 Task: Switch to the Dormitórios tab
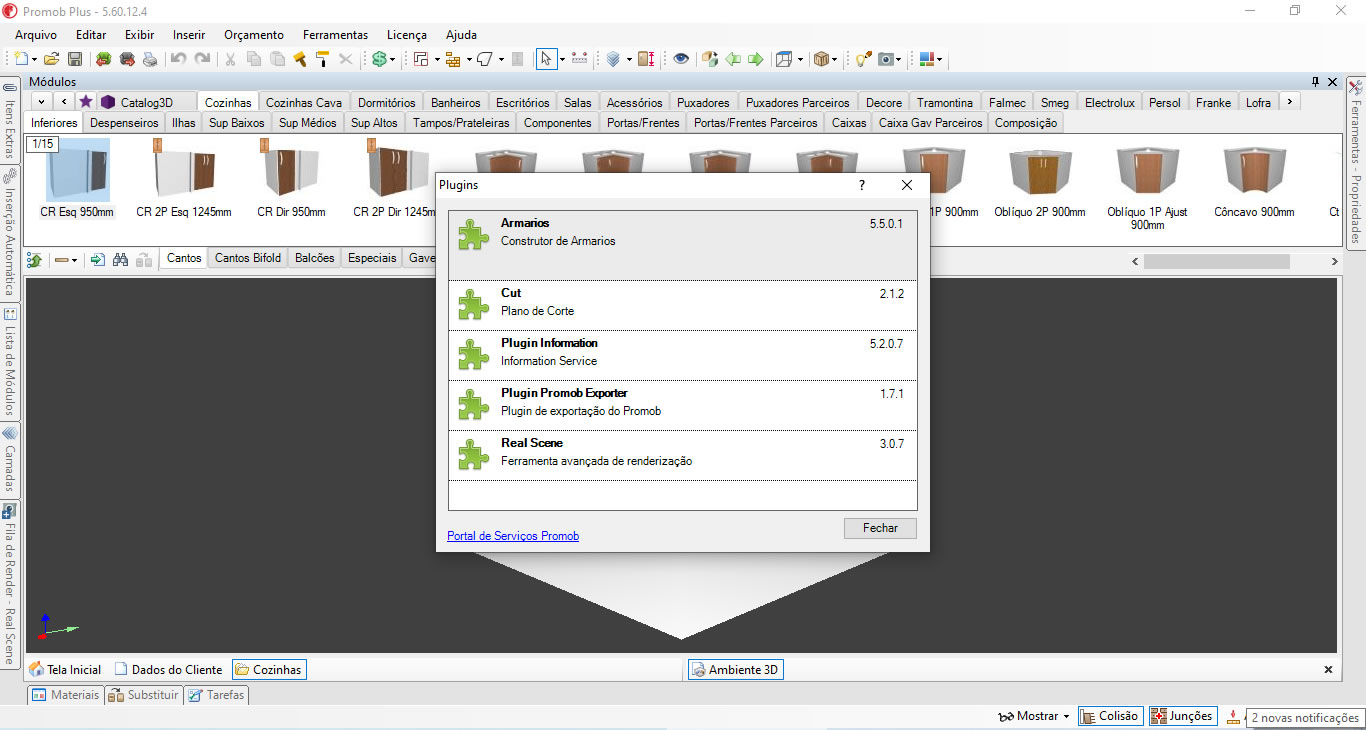pyautogui.click(x=386, y=102)
